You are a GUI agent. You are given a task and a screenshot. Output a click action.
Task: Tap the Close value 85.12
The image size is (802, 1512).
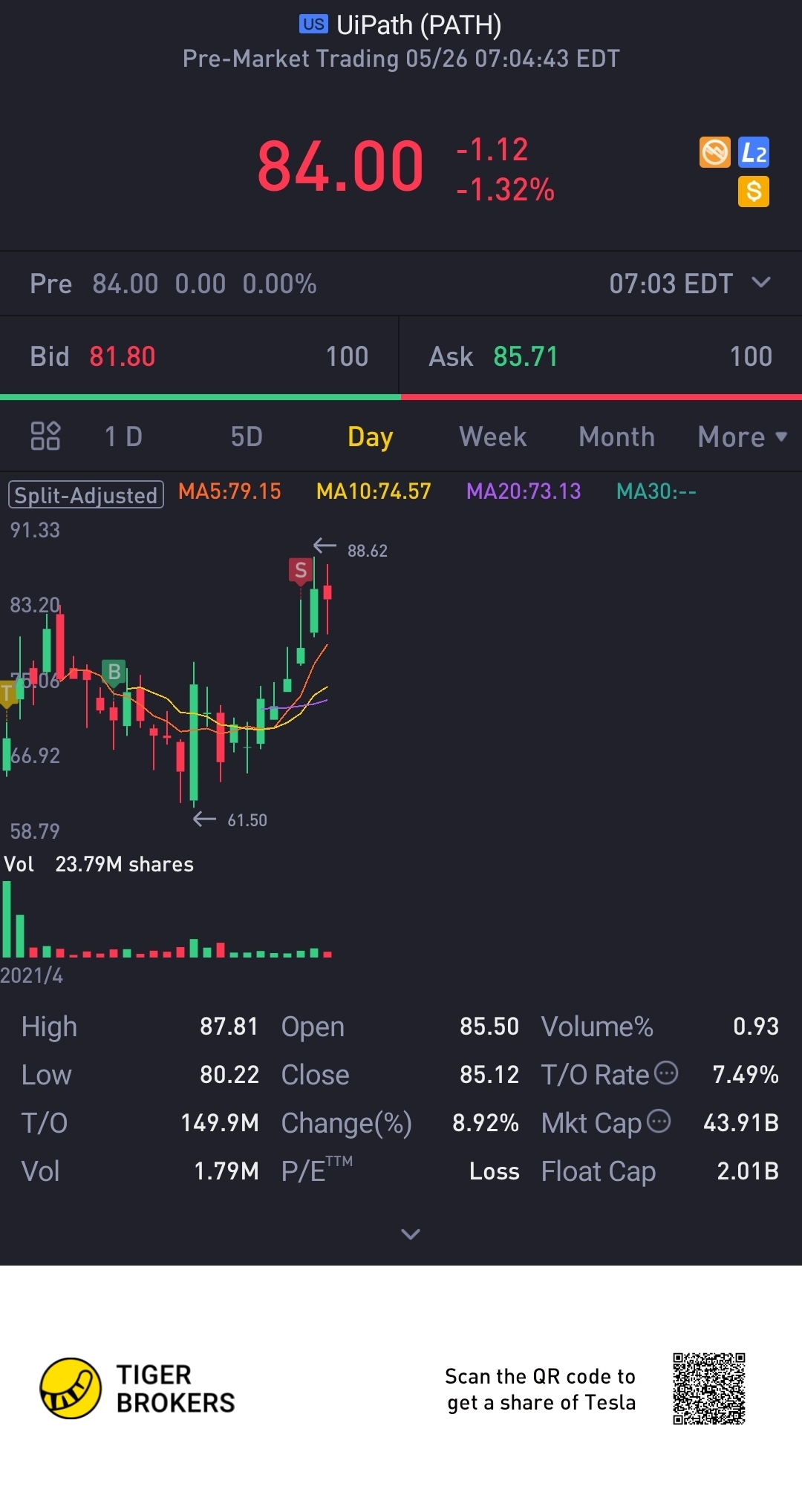pos(489,1075)
